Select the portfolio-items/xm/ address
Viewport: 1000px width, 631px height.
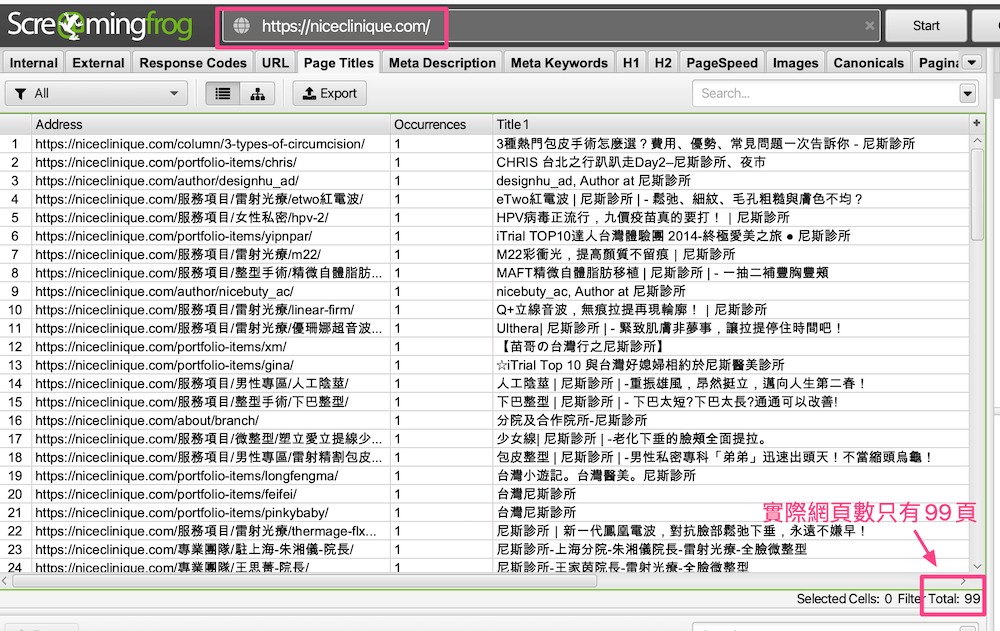pyautogui.click(x=161, y=348)
